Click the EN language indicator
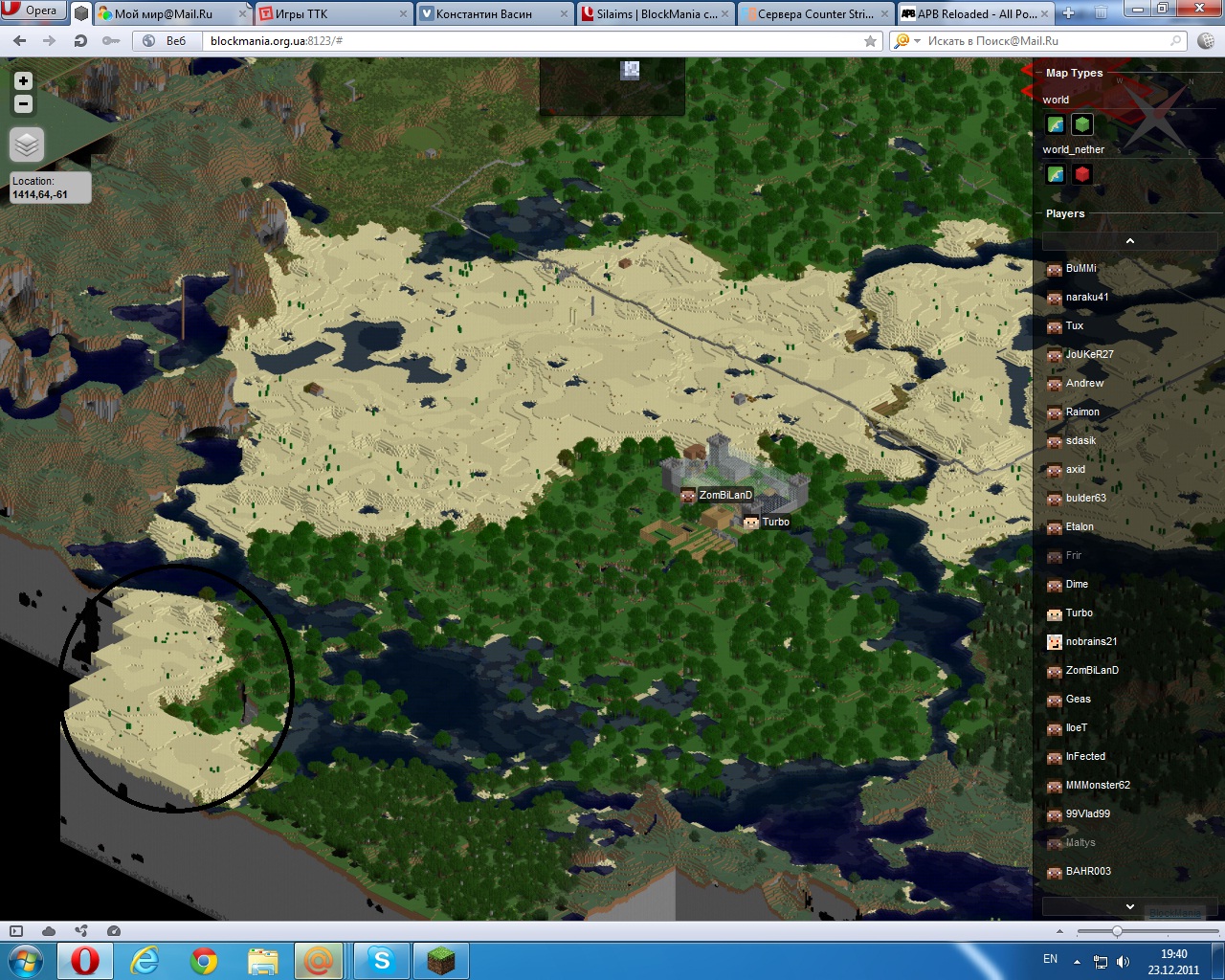Screen dimensions: 1225x980 click(x=1050, y=959)
